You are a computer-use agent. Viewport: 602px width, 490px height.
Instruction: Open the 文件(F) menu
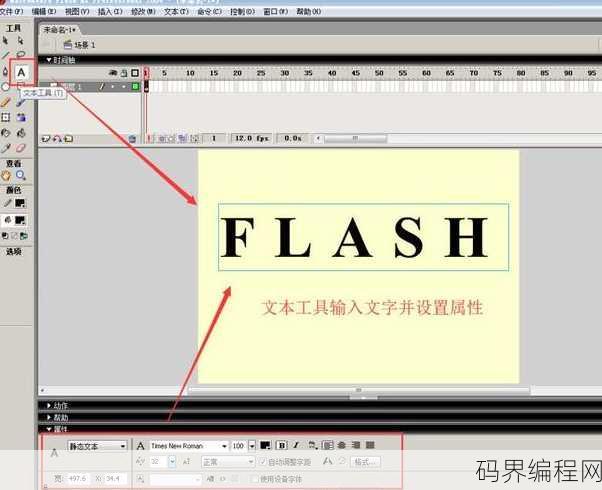(x=11, y=12)
